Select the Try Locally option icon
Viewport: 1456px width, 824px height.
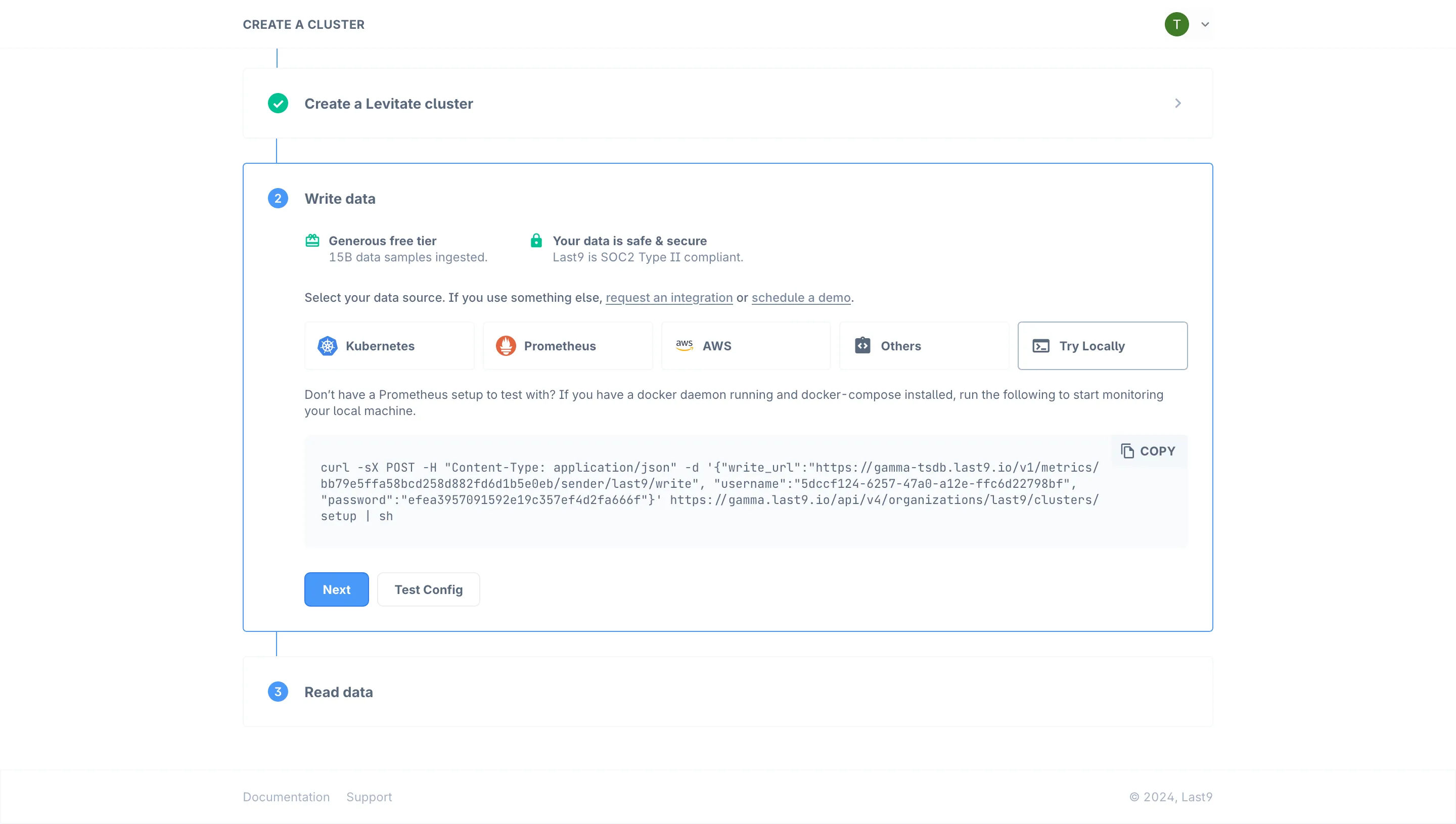(x=1040, y=345)
